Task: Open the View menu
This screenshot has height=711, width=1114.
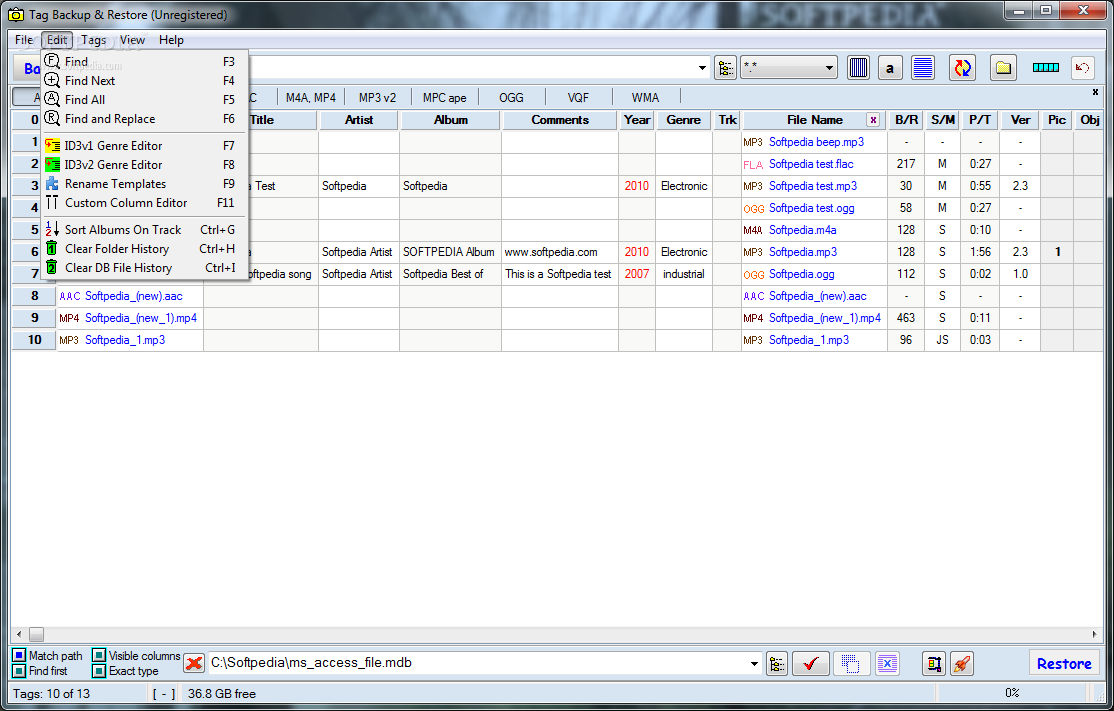Action: pyautogui.click(x=132, y=40)
